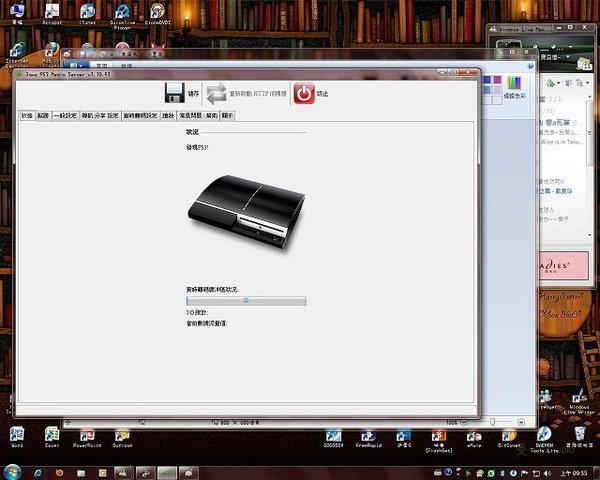This screenshot has height=480, width=600.
Task: Open the 一般設定 general settings tab
Action: pos(65,116)
